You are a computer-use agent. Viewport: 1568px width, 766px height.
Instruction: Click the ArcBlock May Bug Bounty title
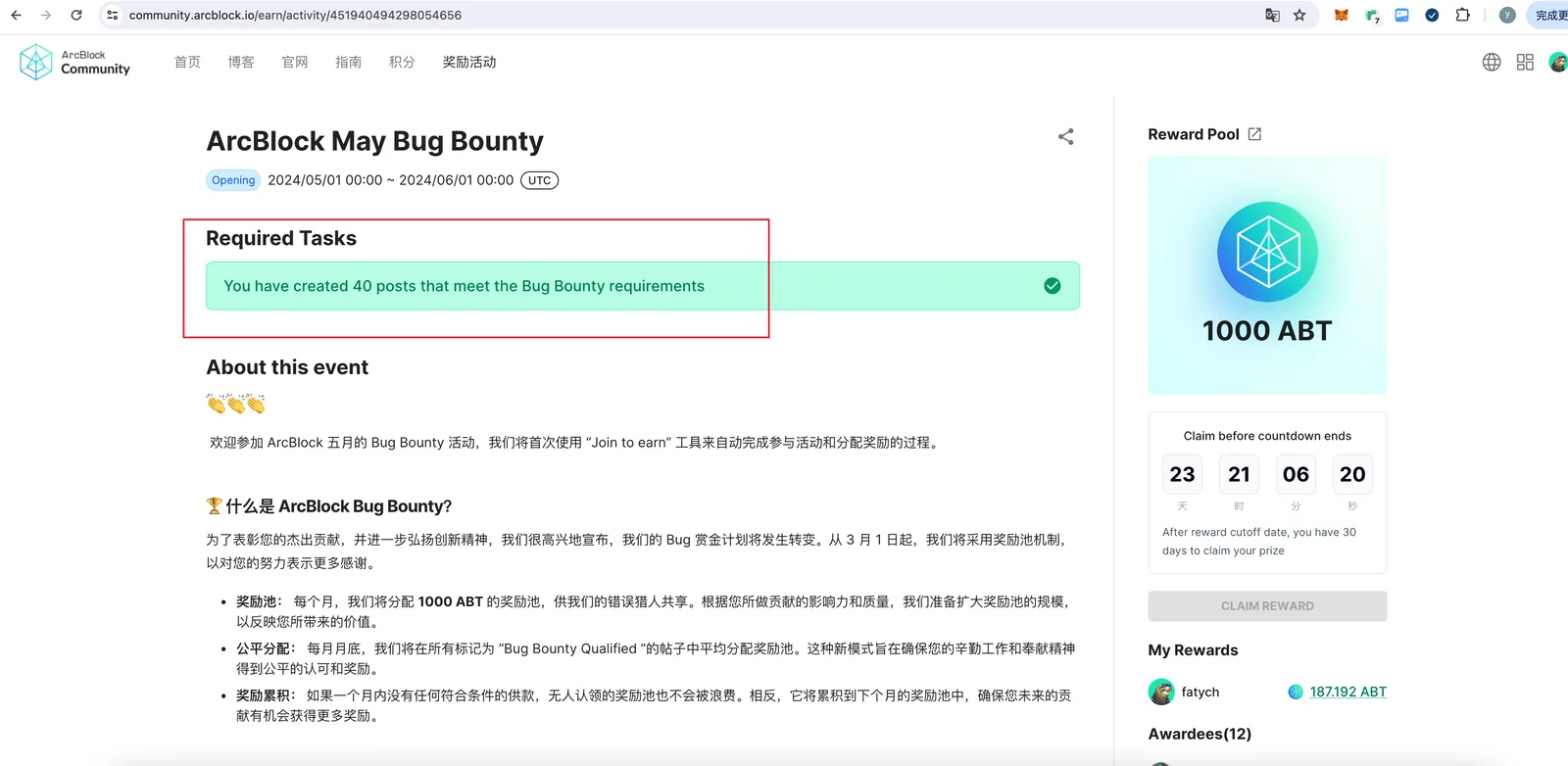point(374,141)
